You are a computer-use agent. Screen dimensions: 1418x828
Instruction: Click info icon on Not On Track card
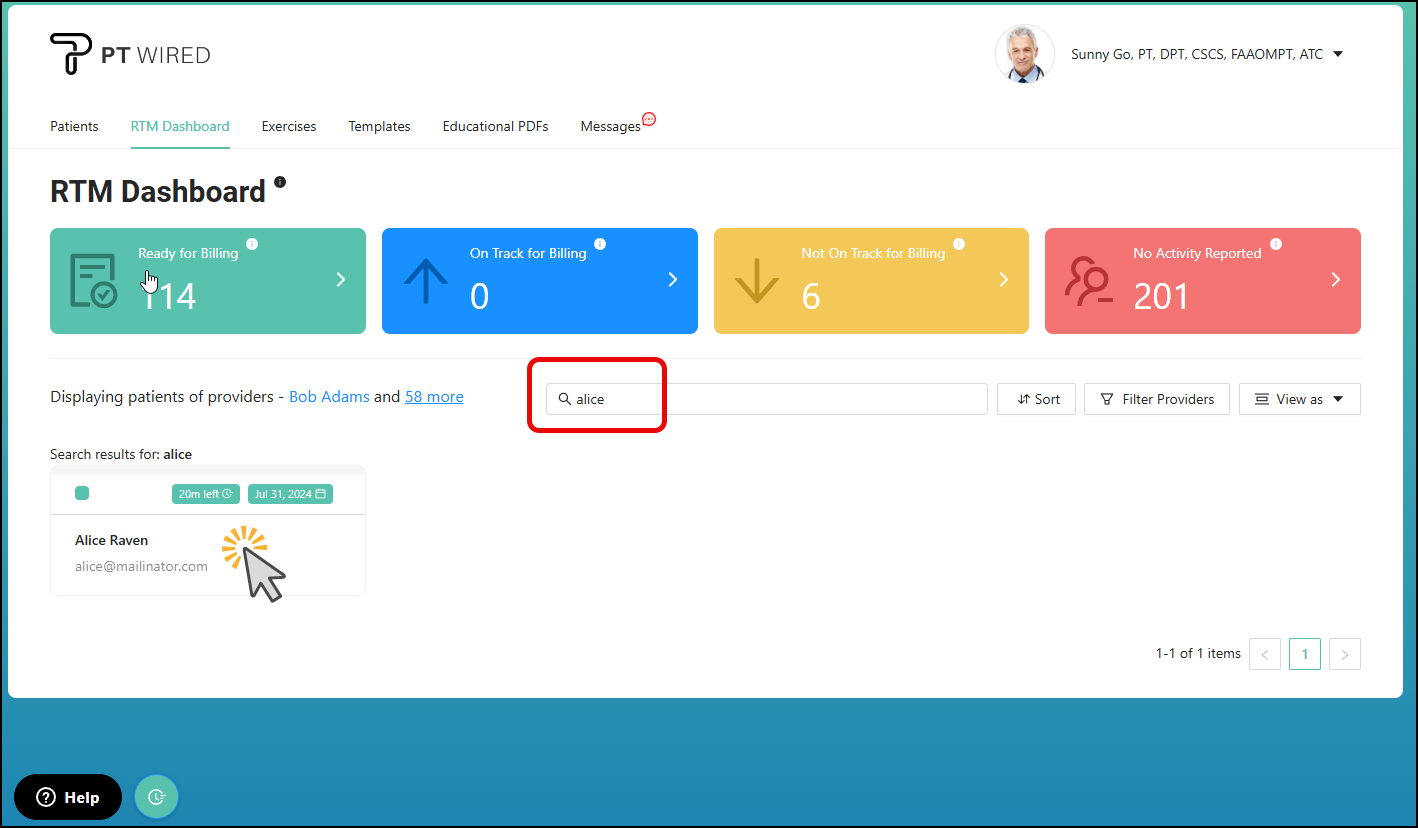click(x=959, y=244)
